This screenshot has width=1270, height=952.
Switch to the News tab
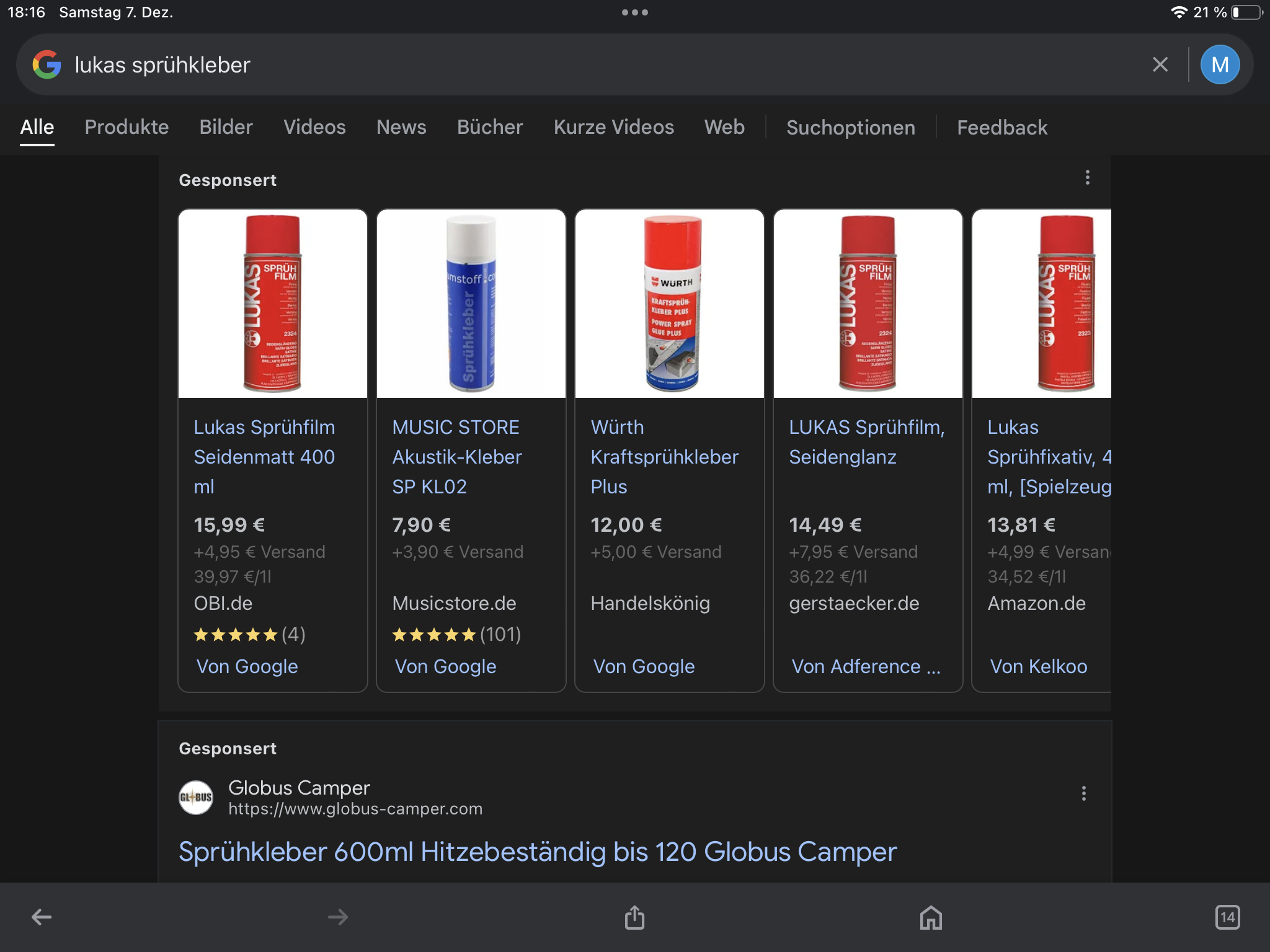[401, 127]
